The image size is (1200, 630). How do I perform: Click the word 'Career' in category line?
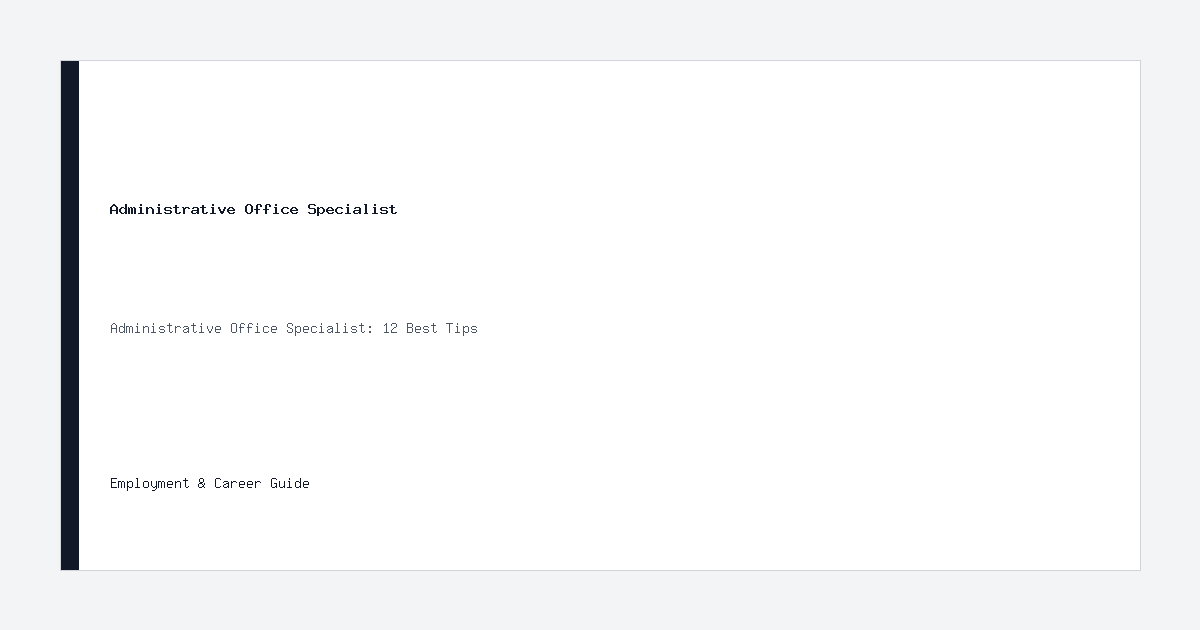pyautogui.click(x=238, y=483)
